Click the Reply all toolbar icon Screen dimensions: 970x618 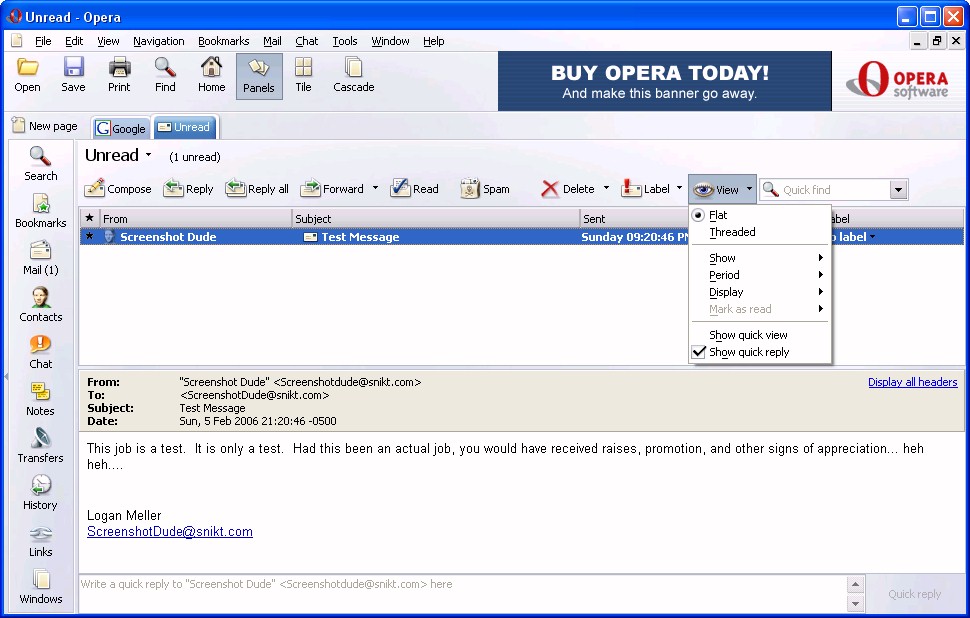236,188
